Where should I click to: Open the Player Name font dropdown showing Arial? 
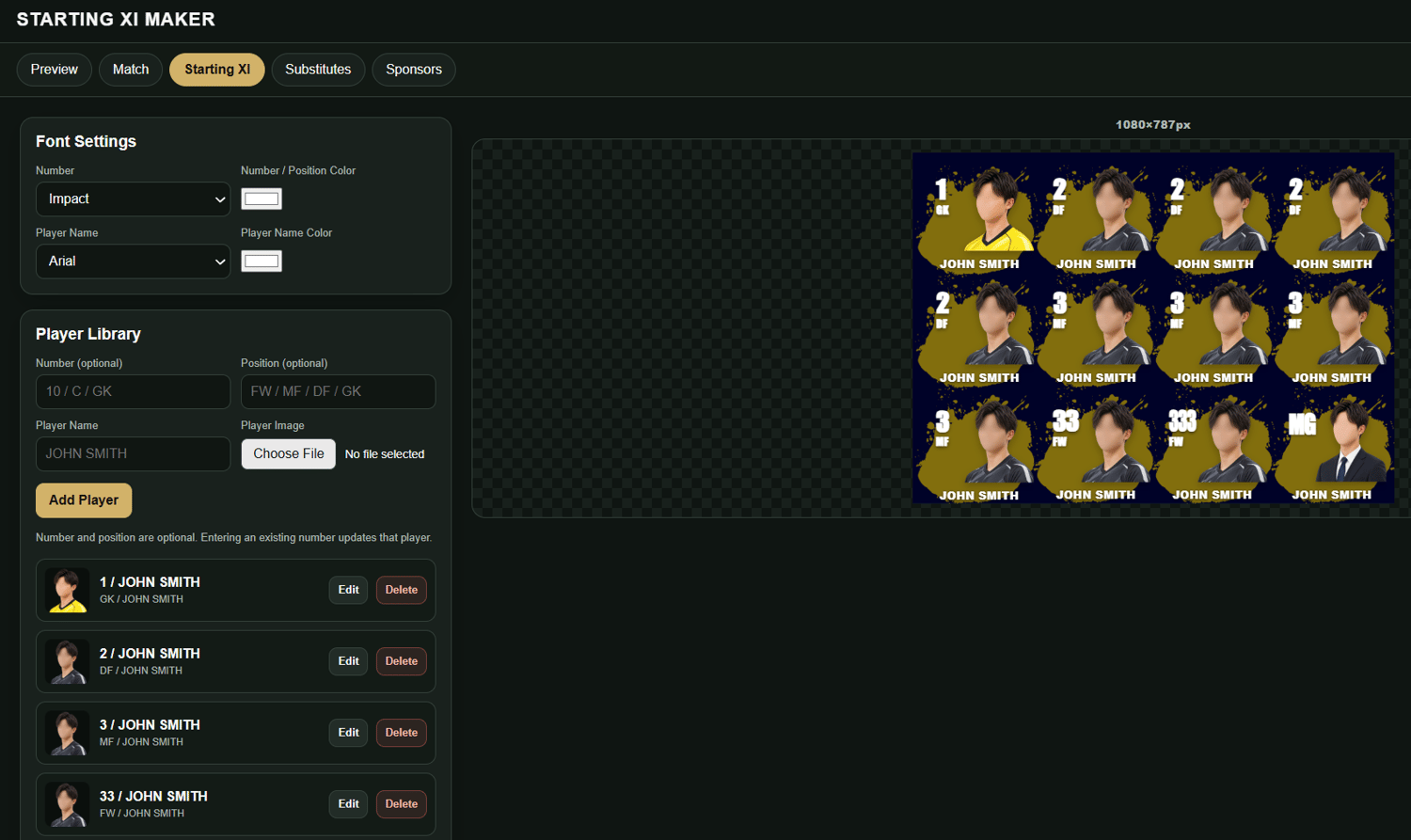(x=133, y=262)
